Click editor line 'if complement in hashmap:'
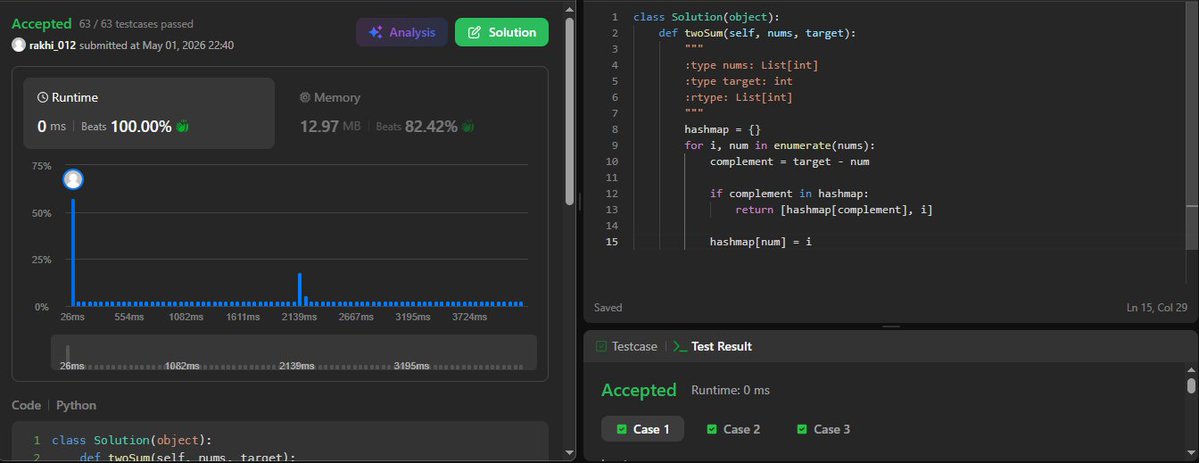 pos(789,194)
